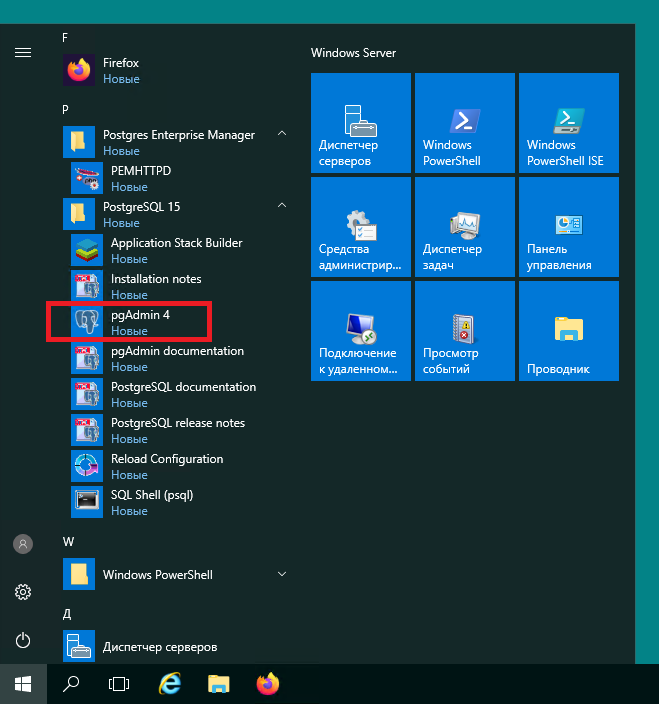Viewport: 659px width, 704px height.
Task: Open taskbar search magnifier
Action: (71, 684)
